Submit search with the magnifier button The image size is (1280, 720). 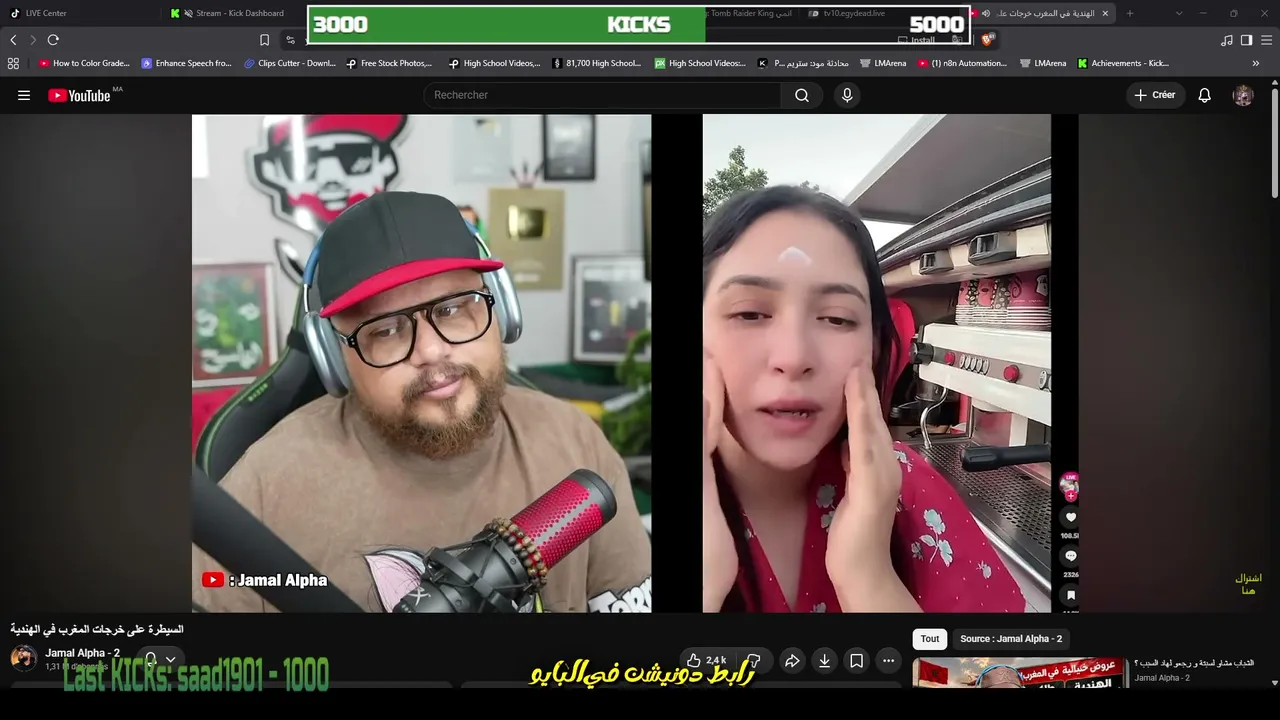pos(802,95)
